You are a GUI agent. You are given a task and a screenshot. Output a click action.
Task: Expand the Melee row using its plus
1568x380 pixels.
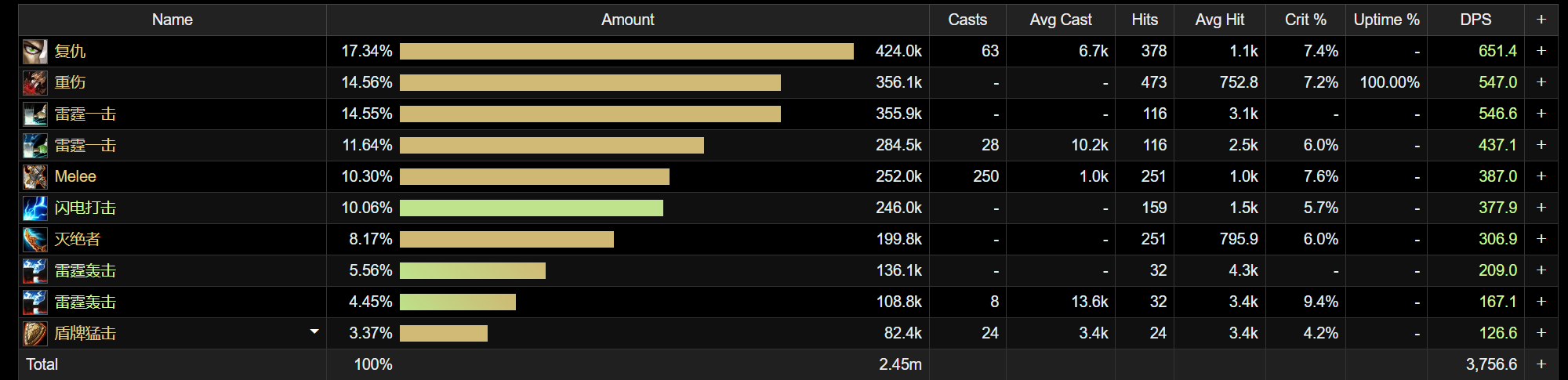point(1541,176)
